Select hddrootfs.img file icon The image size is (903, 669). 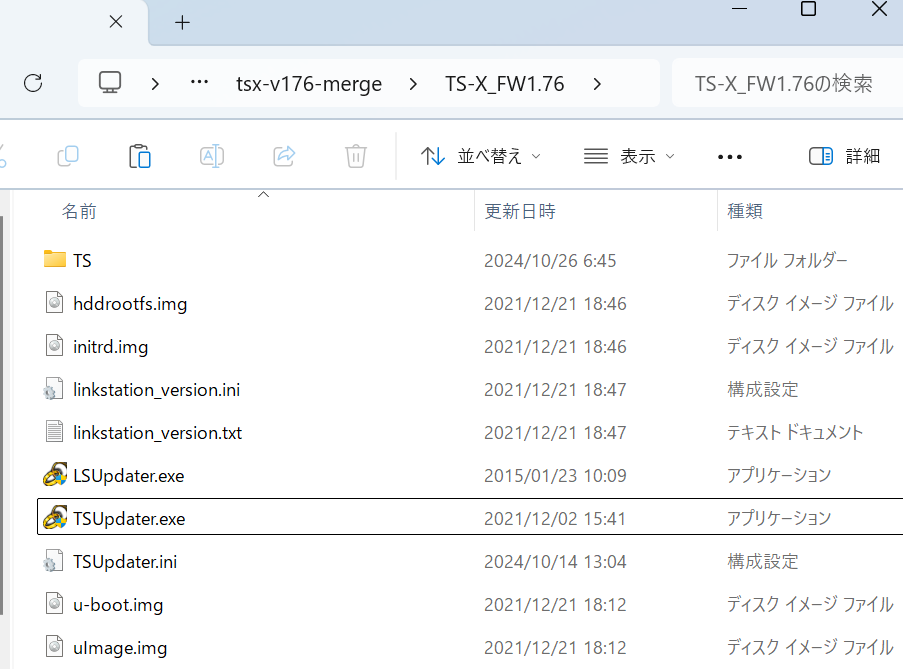coord(55,302)
